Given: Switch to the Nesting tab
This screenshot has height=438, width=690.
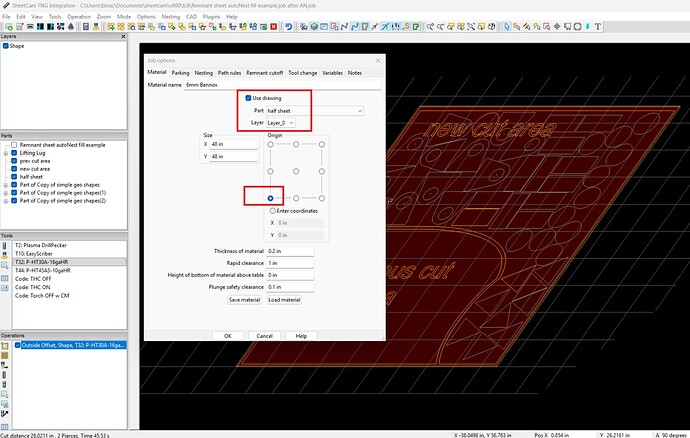Looking at the screenshot, I should [203, 72].
